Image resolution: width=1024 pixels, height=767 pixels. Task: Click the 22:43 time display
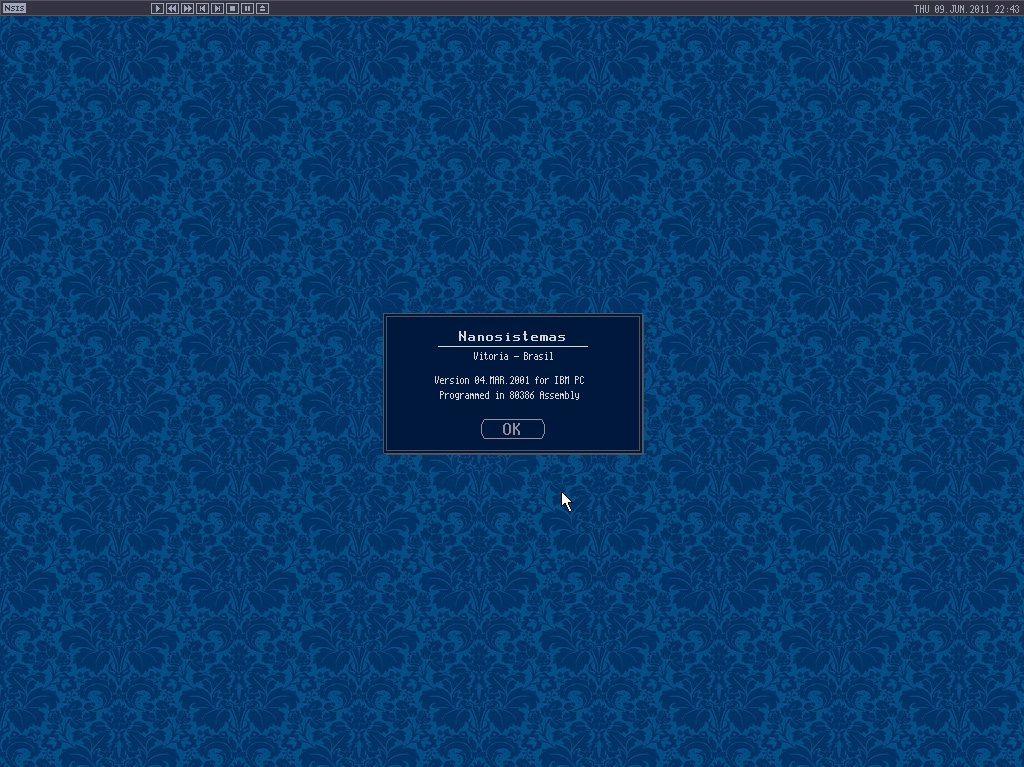point(1006,9)
